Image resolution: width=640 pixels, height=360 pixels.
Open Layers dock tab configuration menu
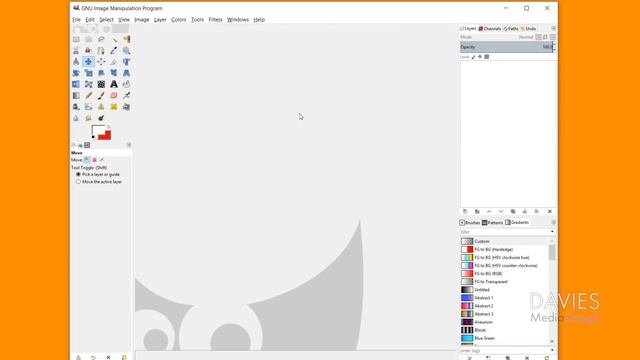tap(553, 28)
